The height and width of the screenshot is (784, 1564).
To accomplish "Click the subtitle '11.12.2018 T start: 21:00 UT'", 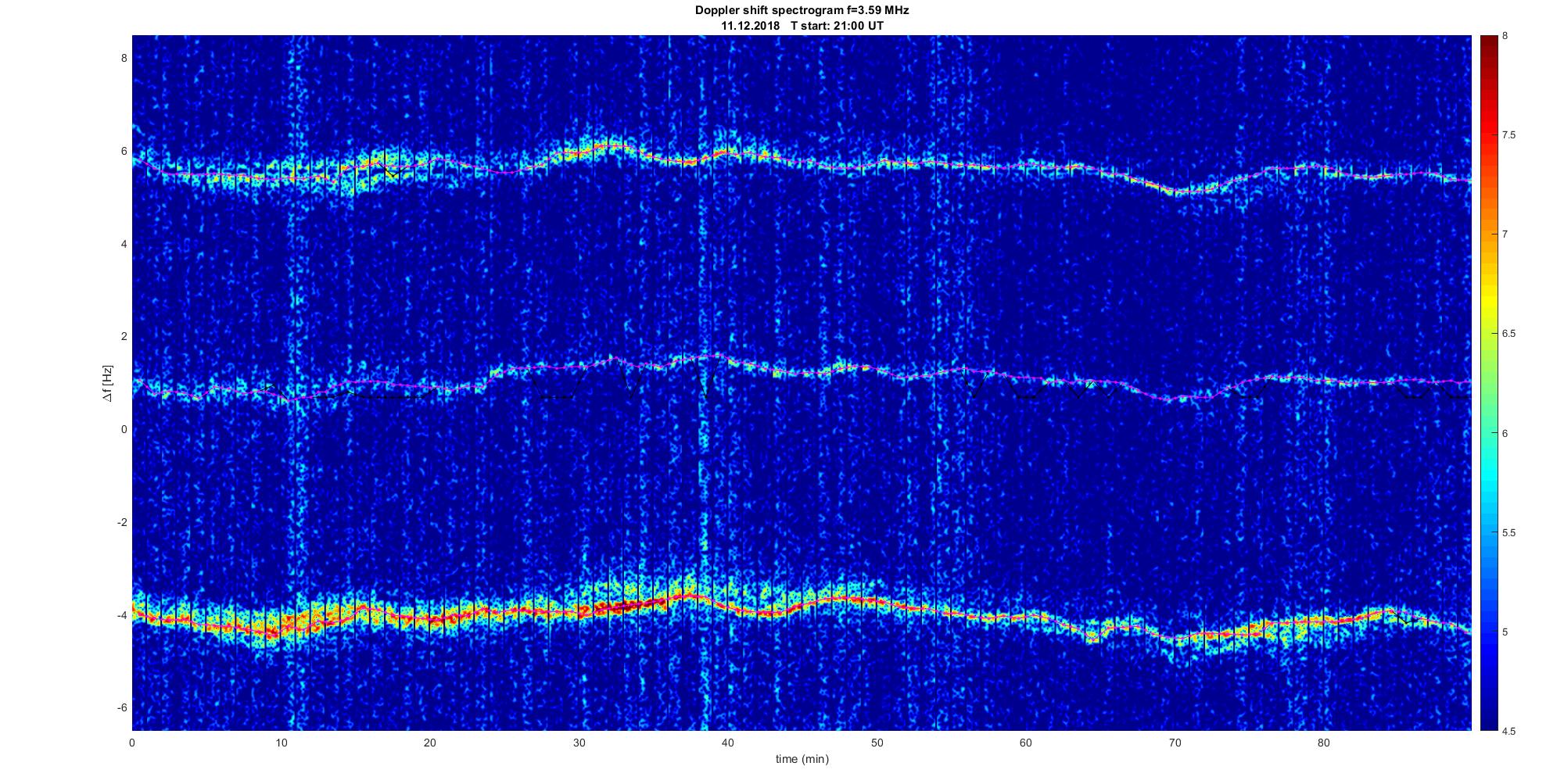I will point(802,26).
